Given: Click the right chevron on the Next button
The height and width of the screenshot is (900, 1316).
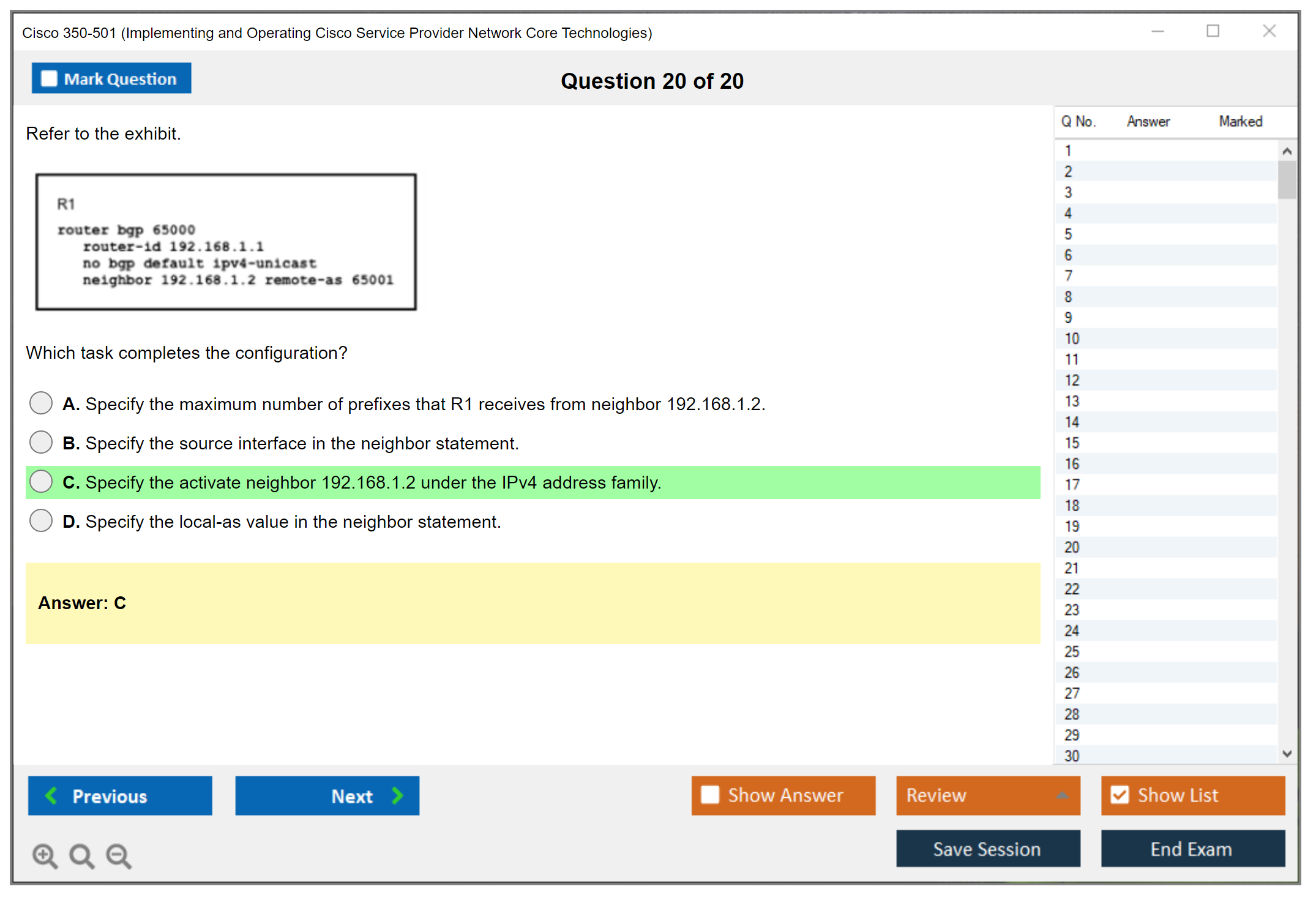Looking at the screenshot, I should 397,795.
